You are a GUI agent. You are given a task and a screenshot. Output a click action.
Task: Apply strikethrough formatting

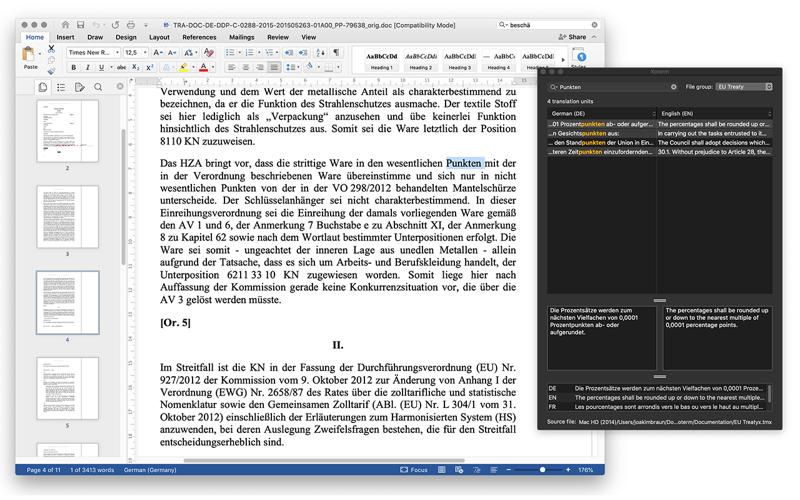click(x=121, y=67)
